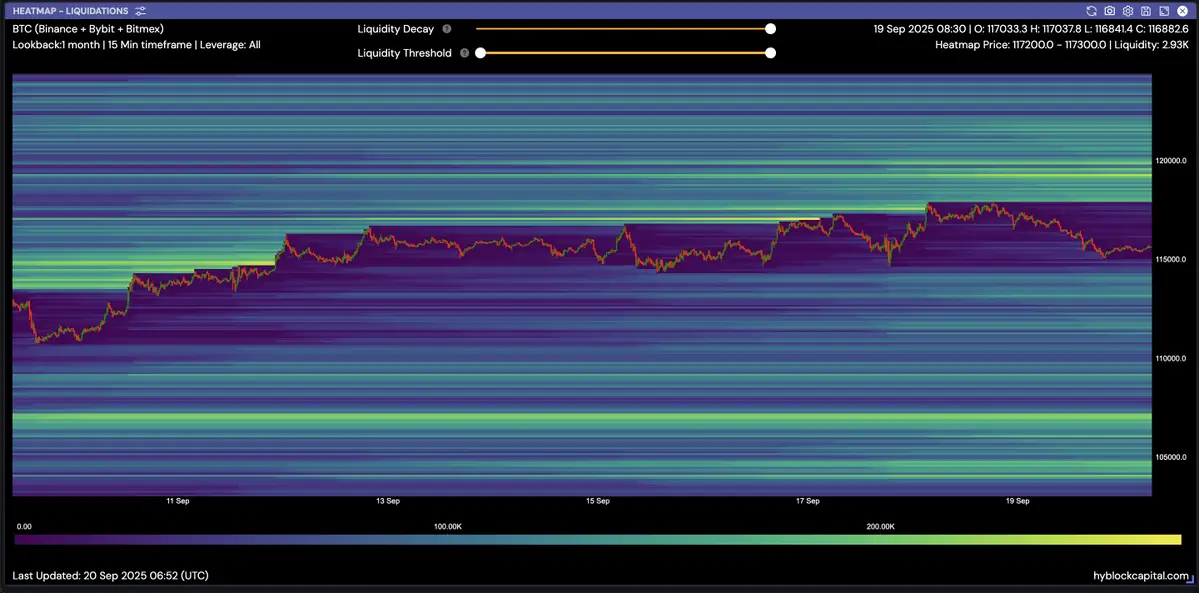Open the heatmap settings gear

click(x=1127, y=11)
